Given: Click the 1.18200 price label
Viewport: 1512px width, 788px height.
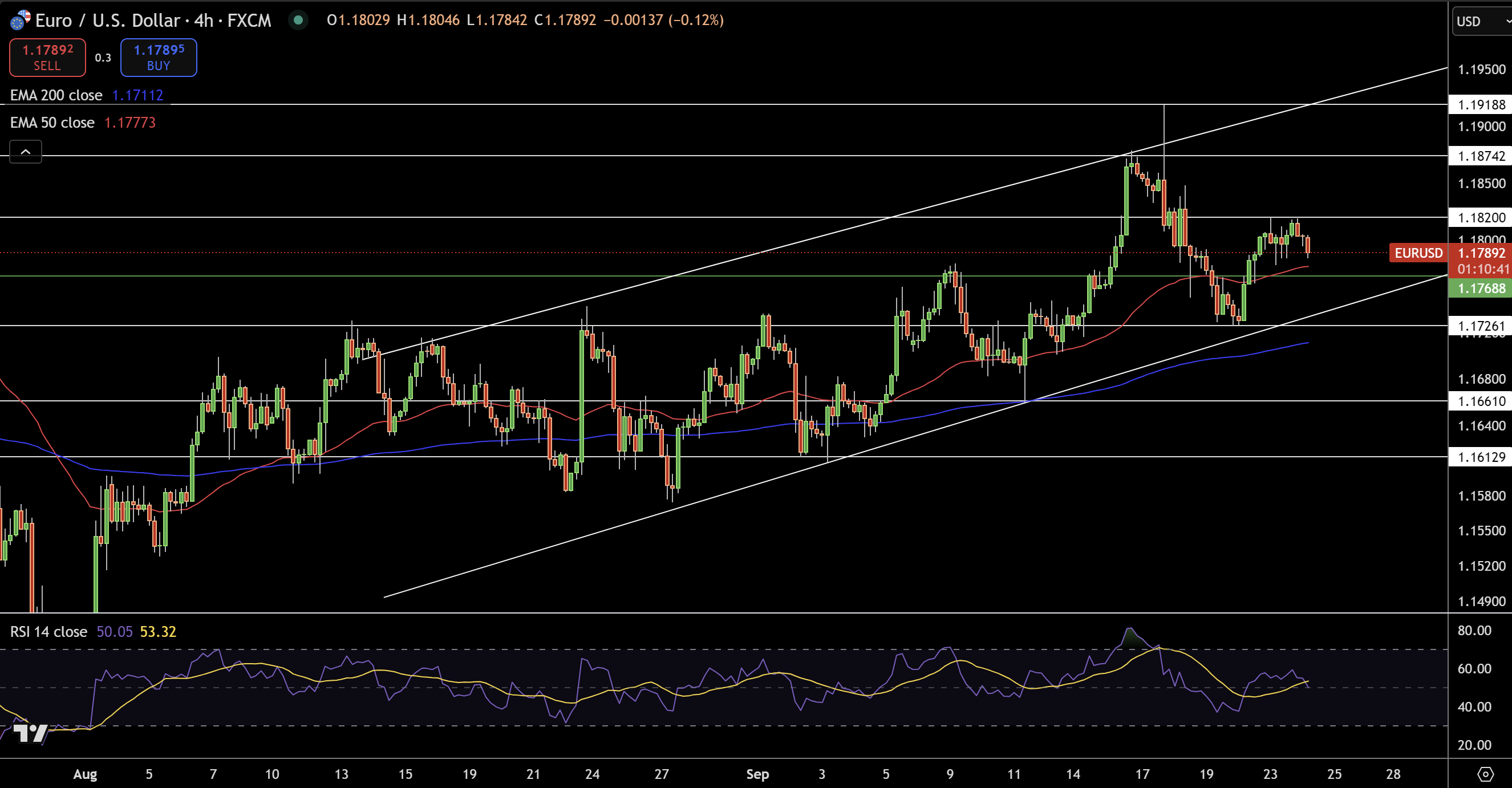Looking at the screenshot, I should (x=1481, y=217).
